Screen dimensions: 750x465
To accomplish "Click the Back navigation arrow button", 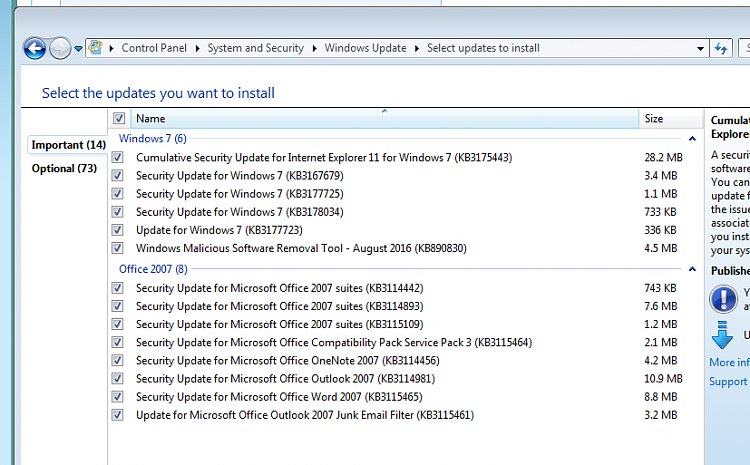I will pyautogui.click(x=34, y=48).
